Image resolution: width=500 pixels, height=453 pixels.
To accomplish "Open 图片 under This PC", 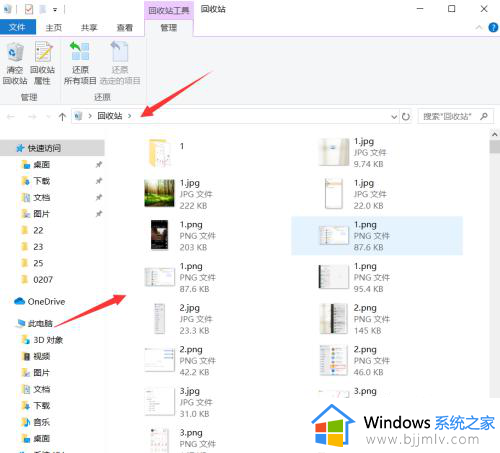I will coord(36,373).
